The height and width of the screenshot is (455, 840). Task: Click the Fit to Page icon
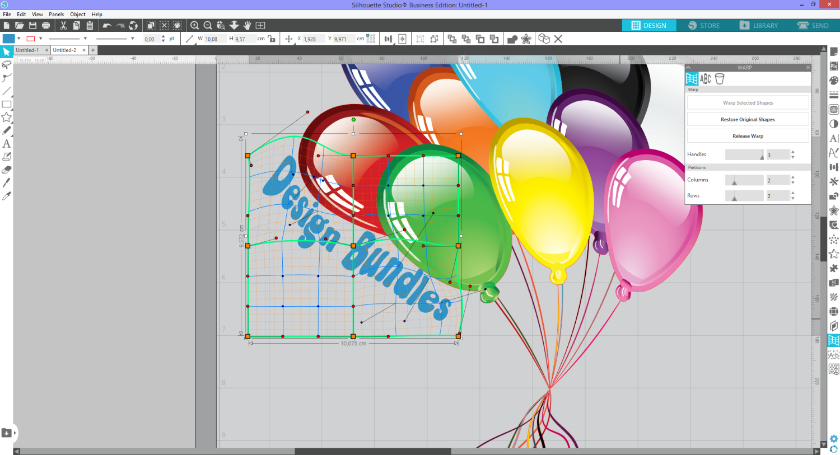260,25
